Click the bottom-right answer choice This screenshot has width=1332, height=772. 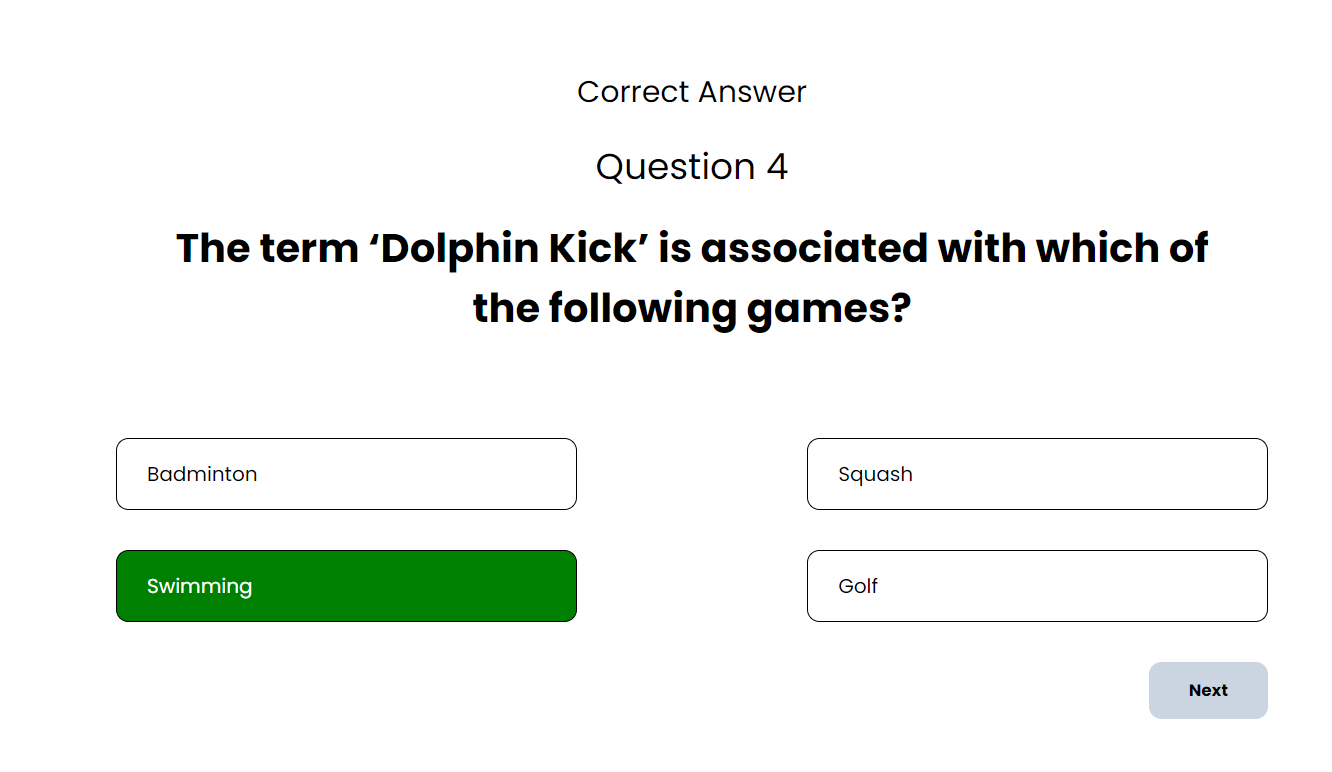pos(1037,586)
